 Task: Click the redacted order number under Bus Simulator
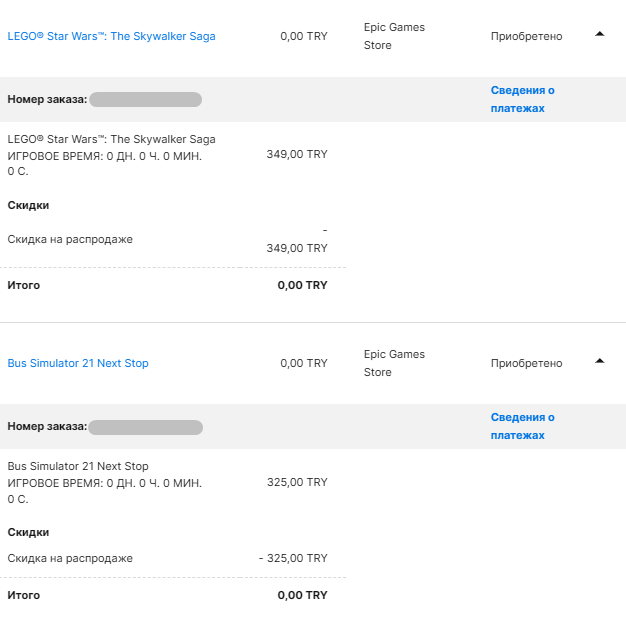[x=145, y=427]
